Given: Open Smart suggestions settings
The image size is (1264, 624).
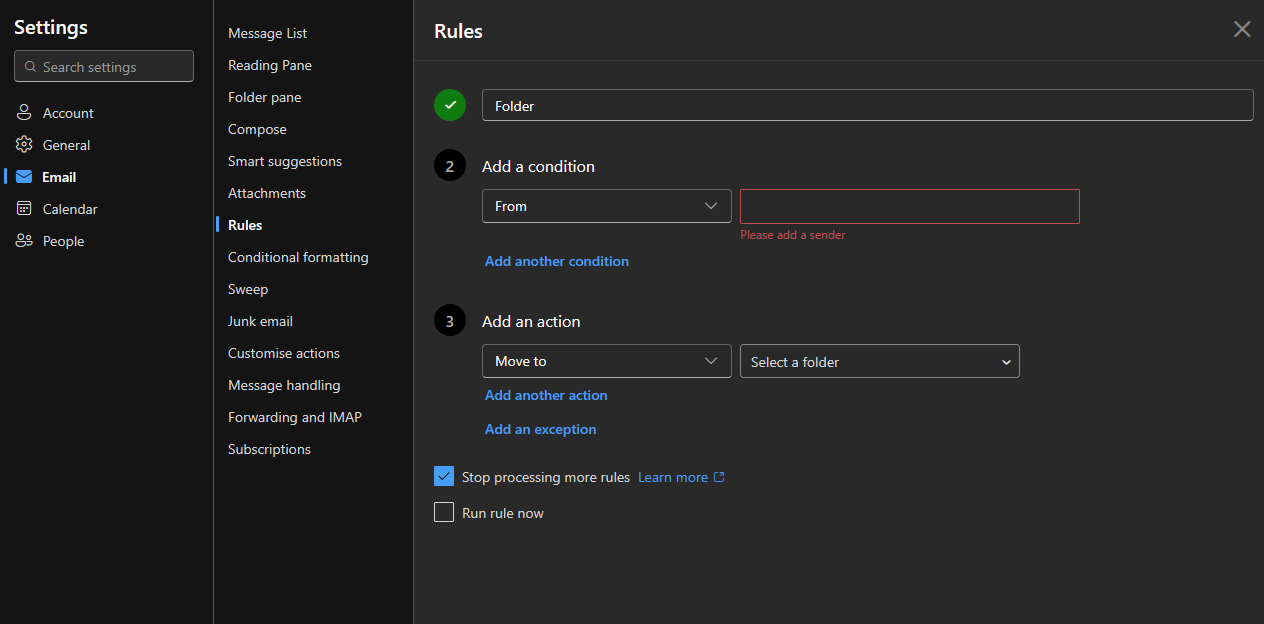Looking at the screenshot, I should click(x=285, y=161).
